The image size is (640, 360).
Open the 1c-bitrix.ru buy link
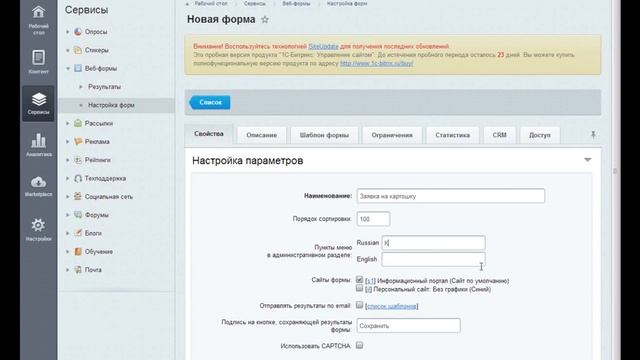(x=376, y=63)
